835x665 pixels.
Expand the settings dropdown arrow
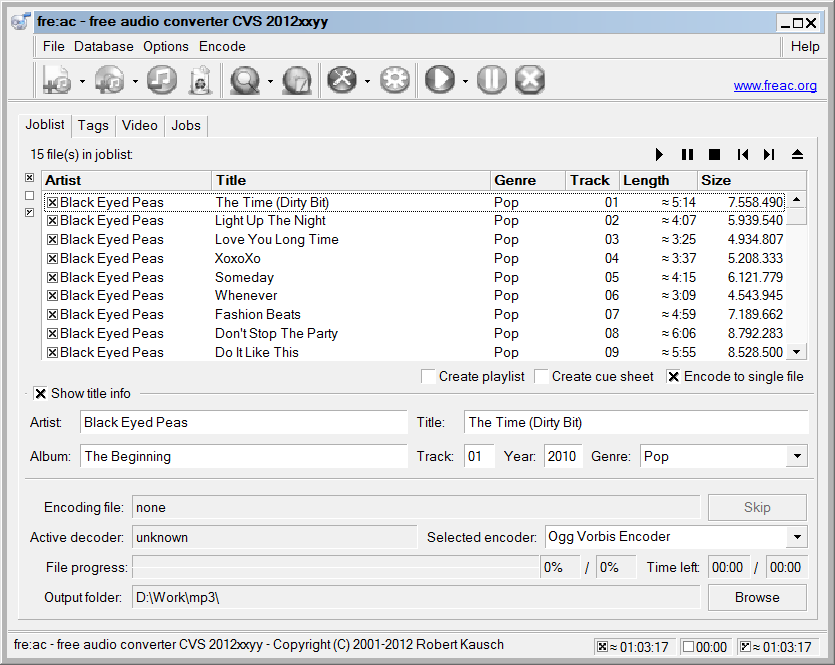pyautogui.click(x=367, y=81)
